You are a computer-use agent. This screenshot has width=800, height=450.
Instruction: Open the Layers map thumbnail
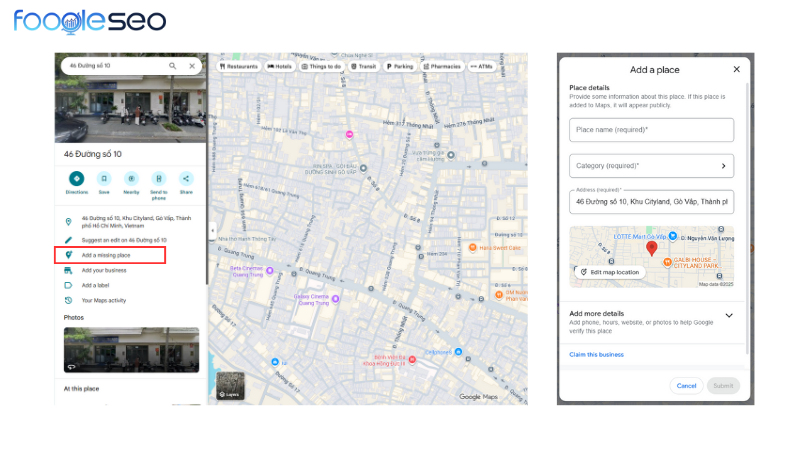coord(230,386)
